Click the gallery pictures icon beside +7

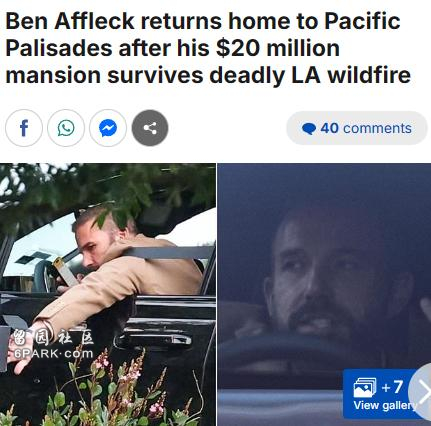[x=365, y=387]
